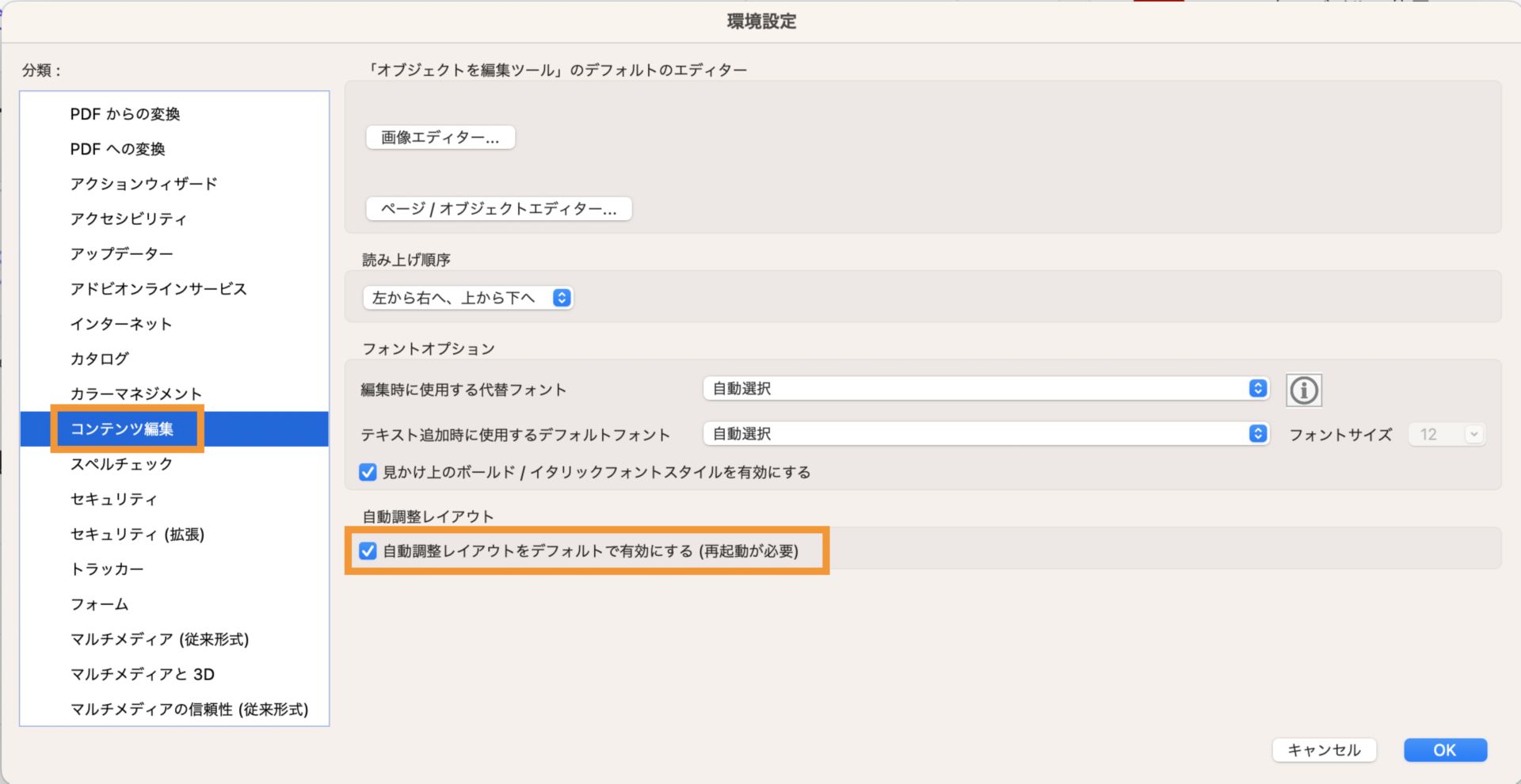
Task: Select the セキュリティ category
Action: tap(116, 499)
